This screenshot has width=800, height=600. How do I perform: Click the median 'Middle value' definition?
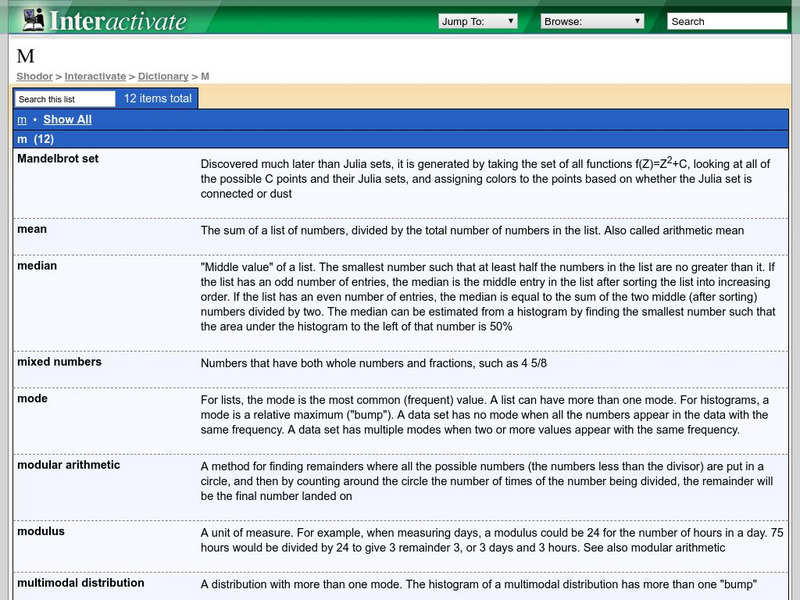tap(488, 296)
